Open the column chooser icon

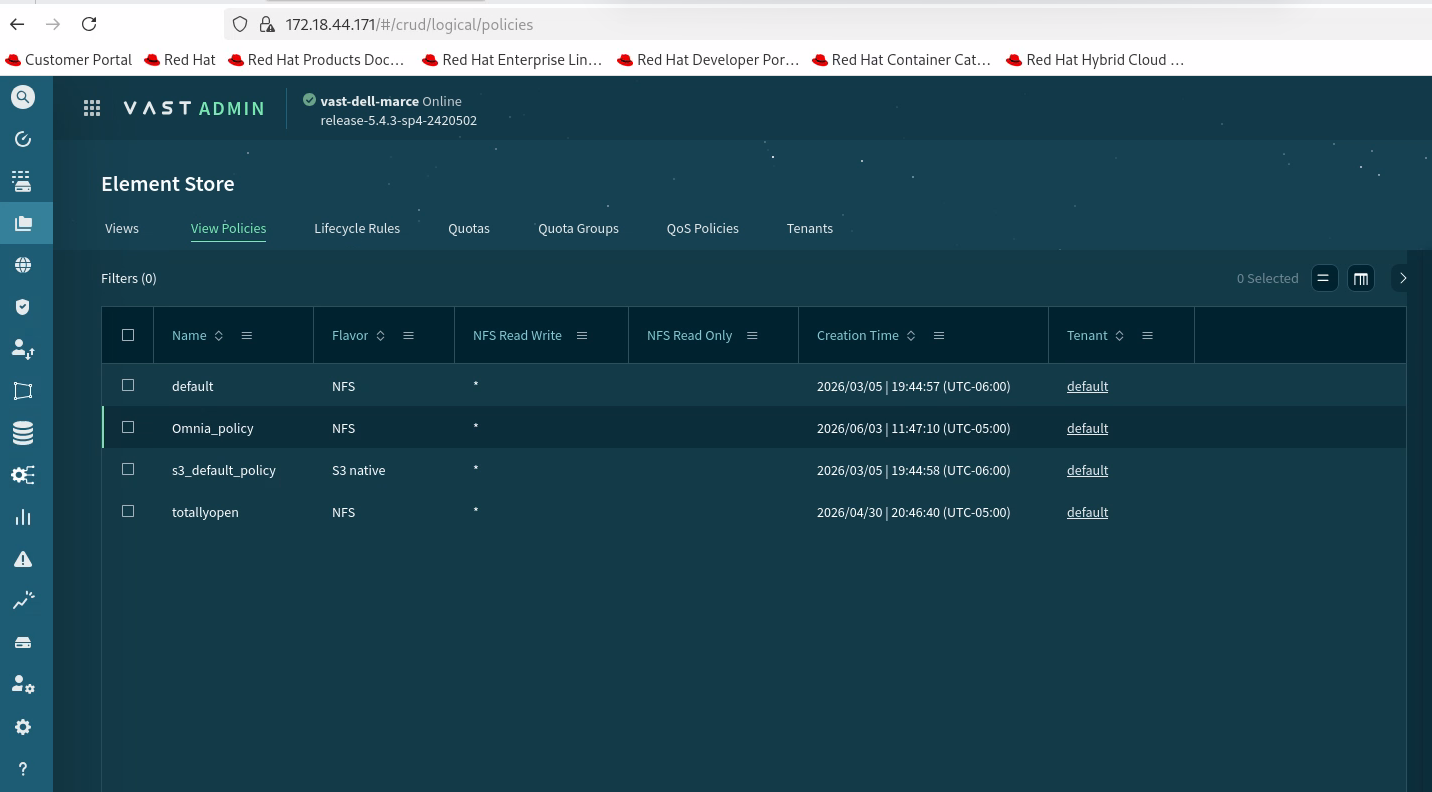point(1361,279)
